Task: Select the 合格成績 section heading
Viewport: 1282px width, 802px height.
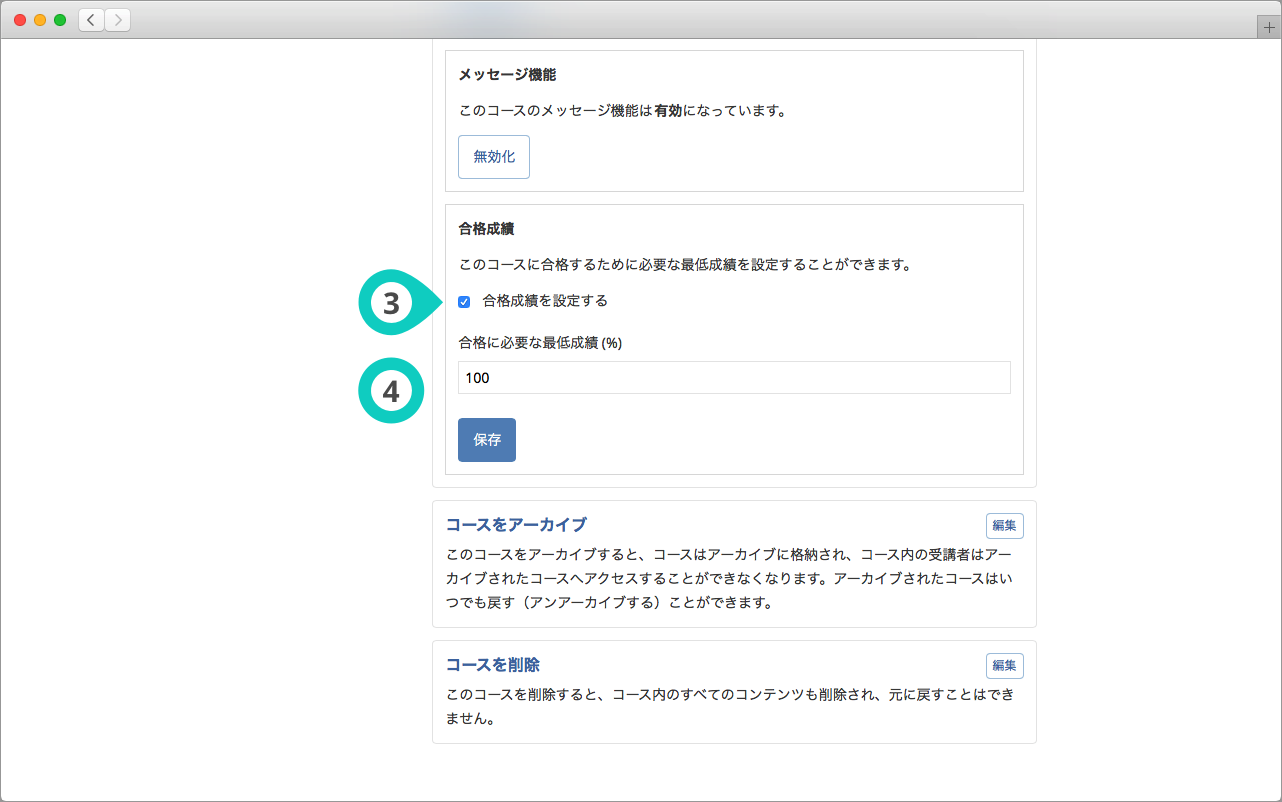Action: [486, 229]
